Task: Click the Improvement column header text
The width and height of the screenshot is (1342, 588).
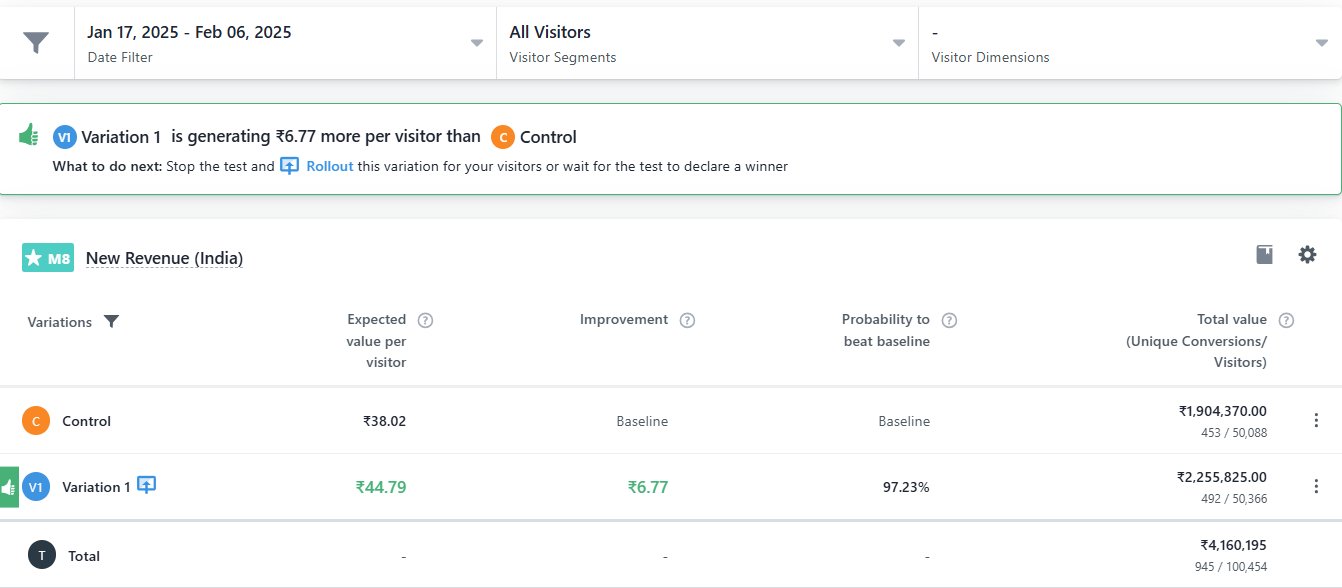Action: (624, 320)
